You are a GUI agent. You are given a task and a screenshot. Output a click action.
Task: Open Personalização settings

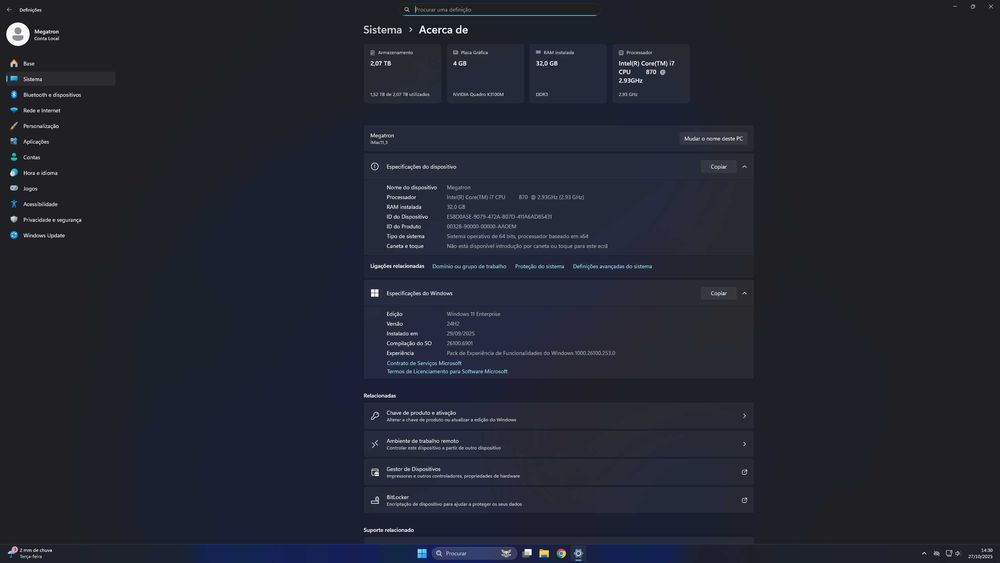click(60, 126)
